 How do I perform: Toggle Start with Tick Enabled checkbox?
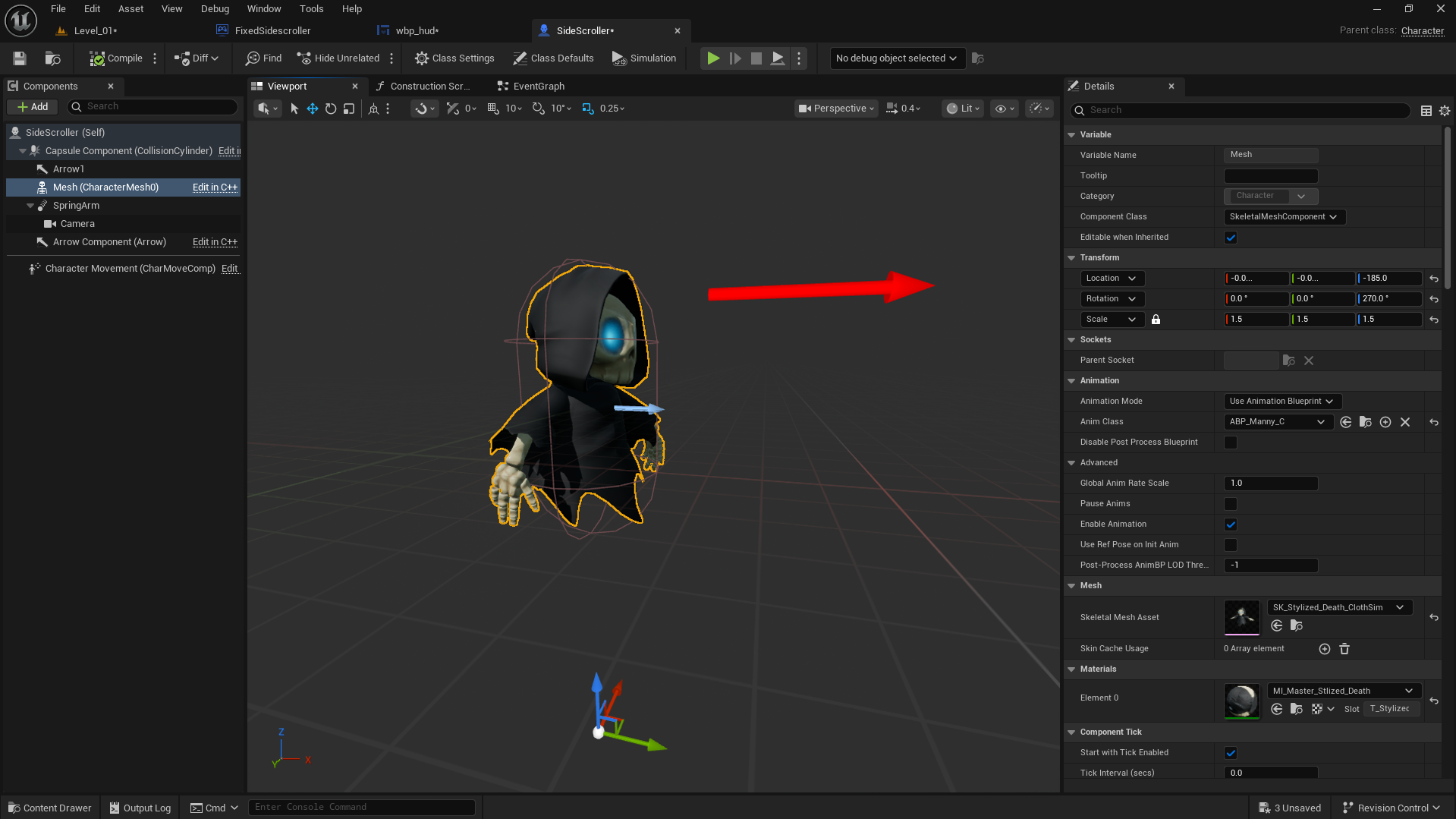point(1231,753)
